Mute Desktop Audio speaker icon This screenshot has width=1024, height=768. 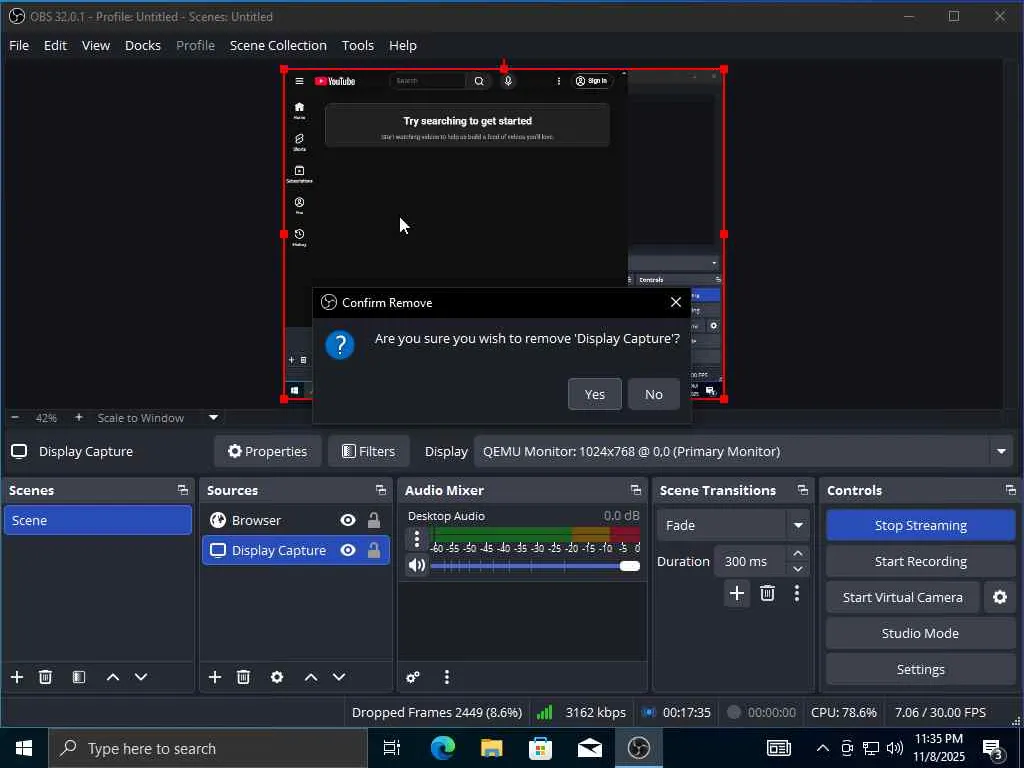(417, 565)
